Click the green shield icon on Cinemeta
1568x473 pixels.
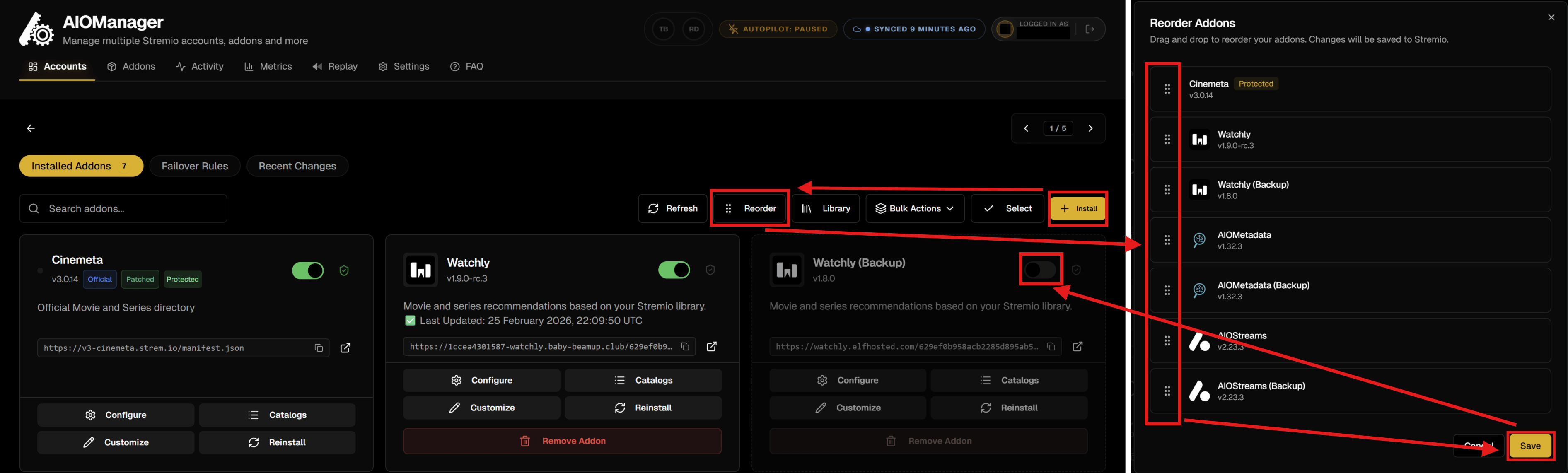344,271
